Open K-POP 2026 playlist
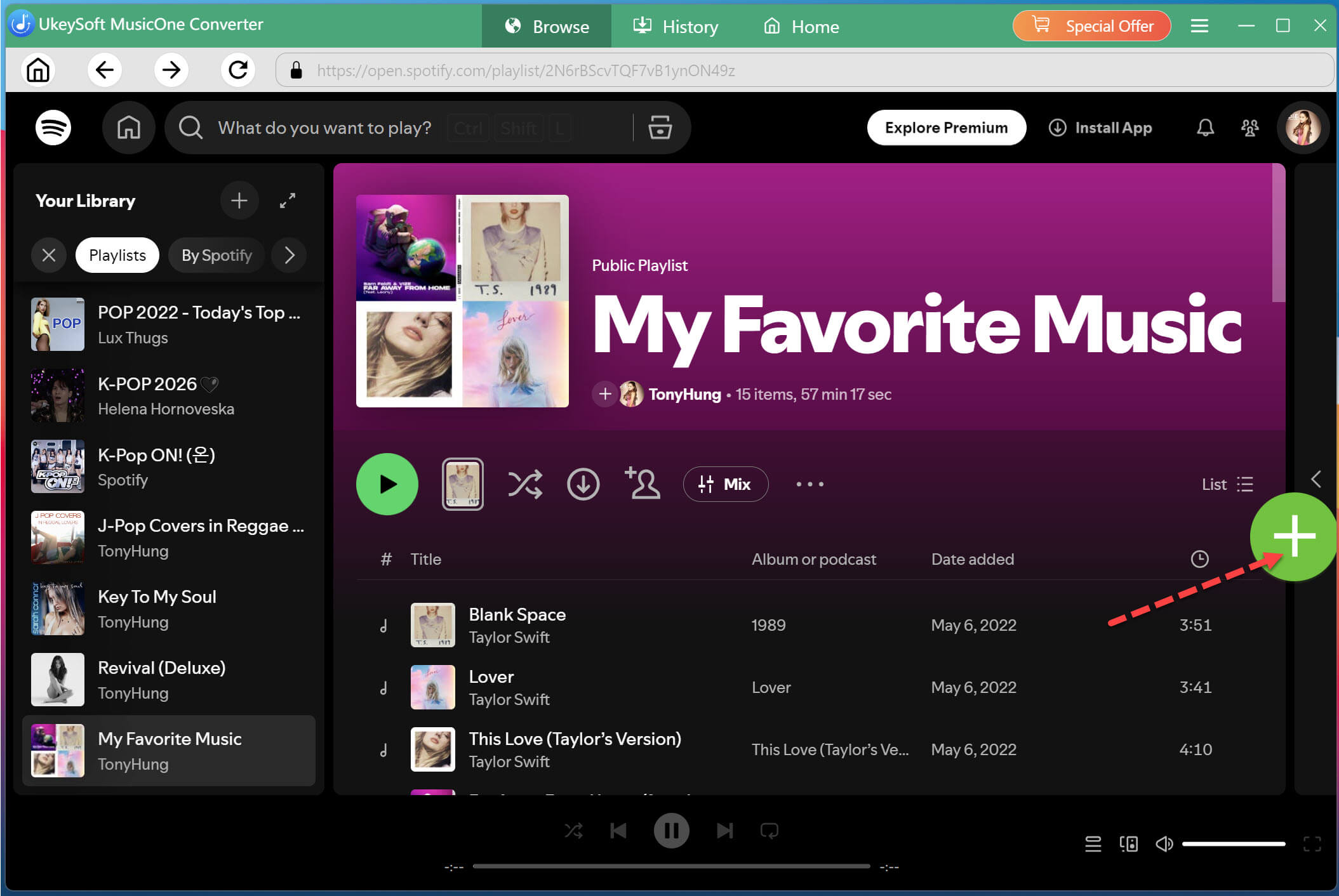Viewport: 1339px width, 896px height. [x=169, y=395]
